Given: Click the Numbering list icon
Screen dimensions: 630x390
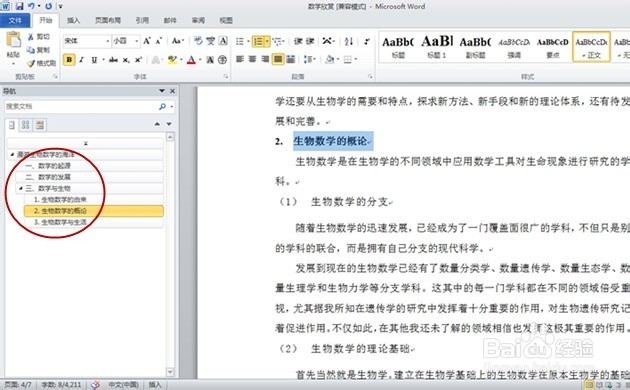Looking at the screenshot, I should point(258,41).
